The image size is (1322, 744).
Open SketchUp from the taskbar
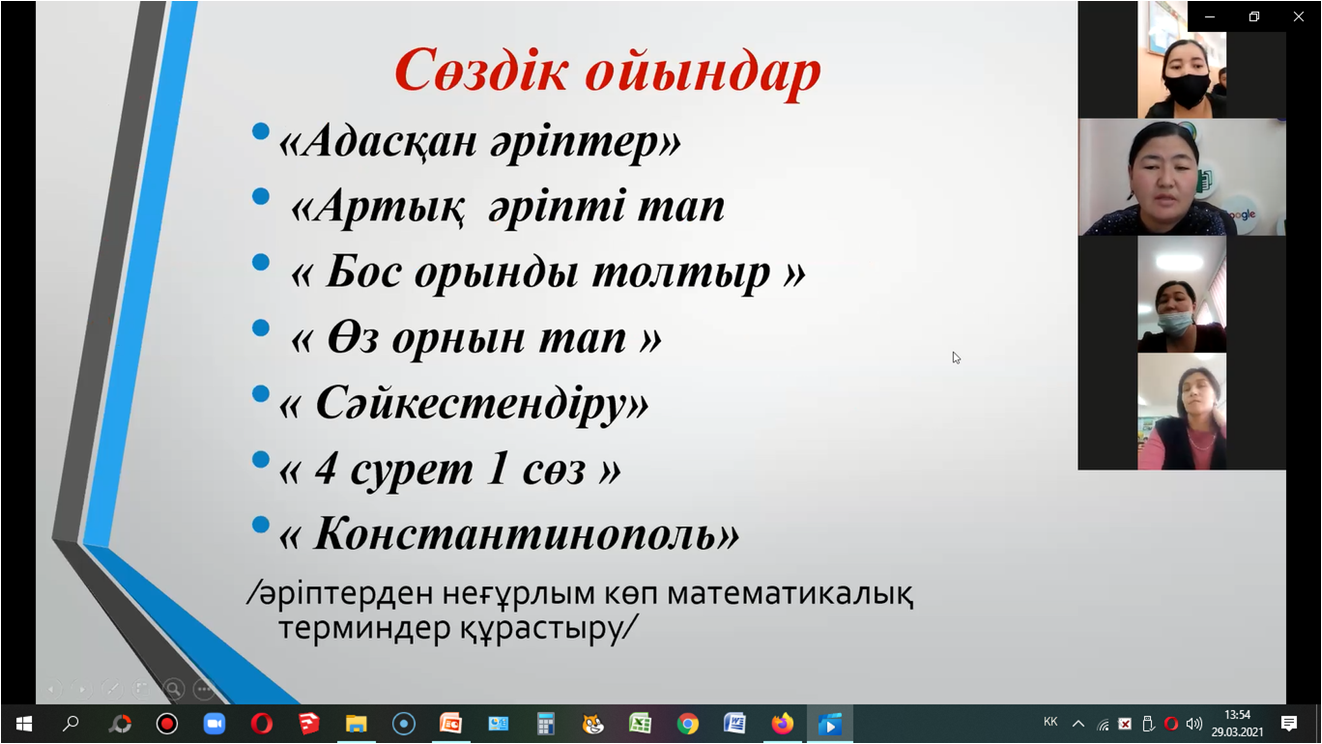point(309,723)
